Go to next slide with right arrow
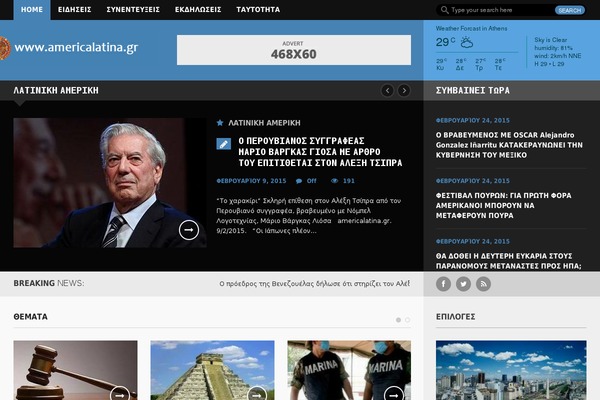Image resolution: width=600 pixels, height=400 pixels. click(404, 91)
